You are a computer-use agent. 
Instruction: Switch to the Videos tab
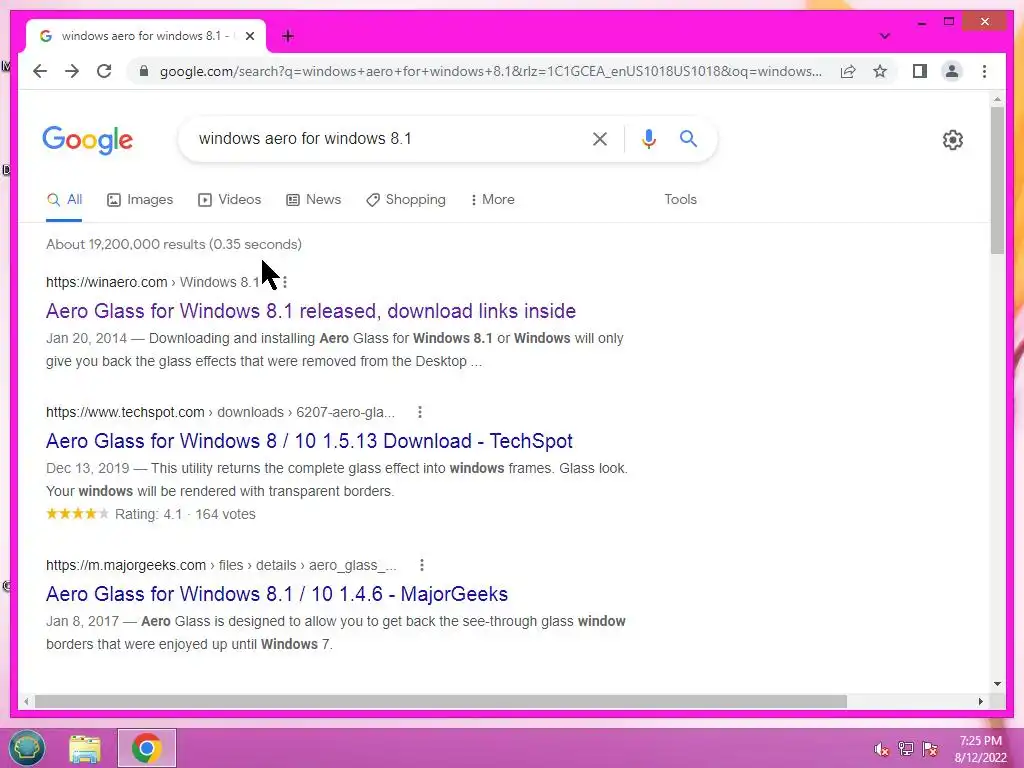[x=229, y=200]
